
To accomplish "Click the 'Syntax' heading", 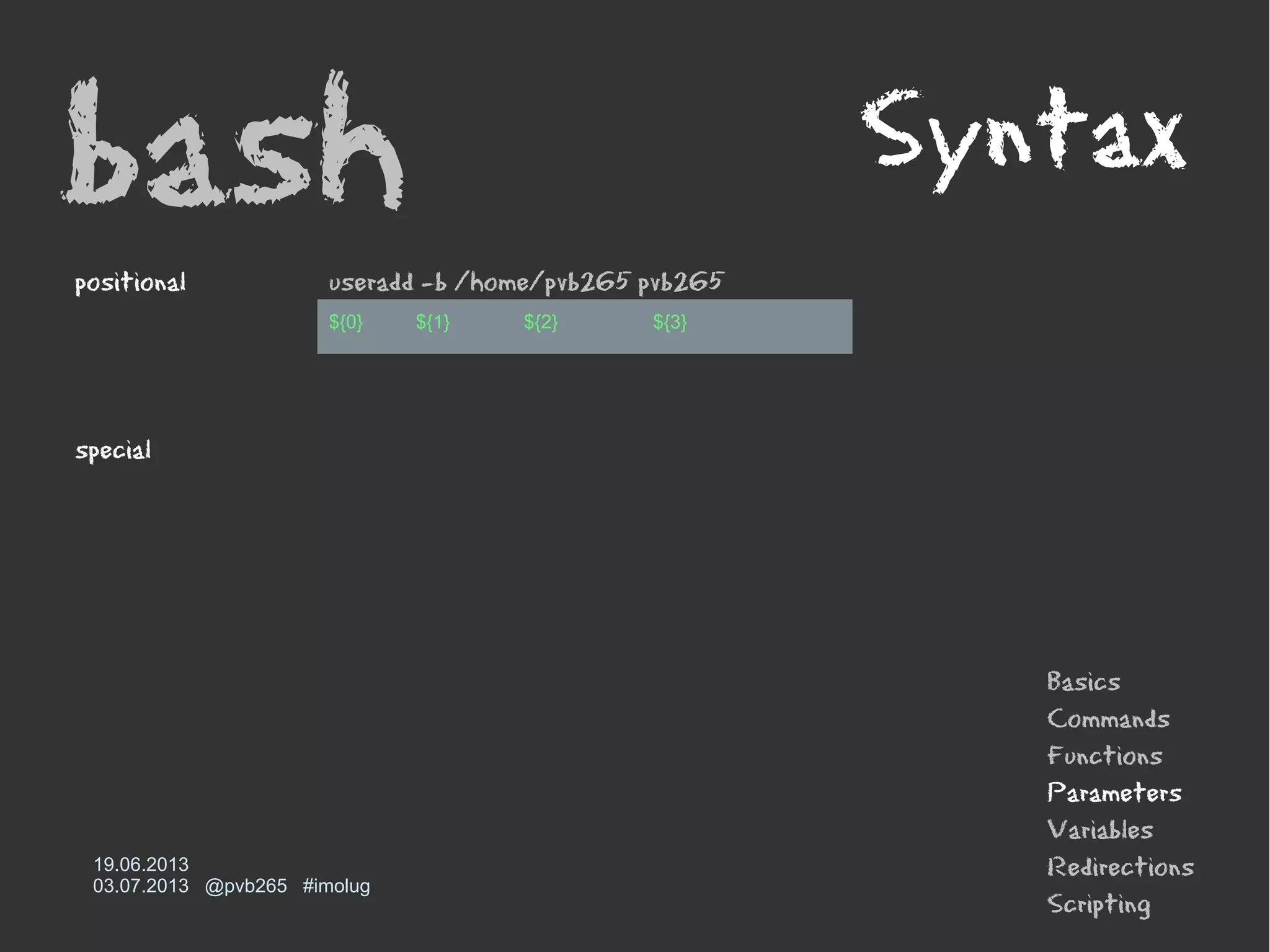I will (x=1024, y=140).
